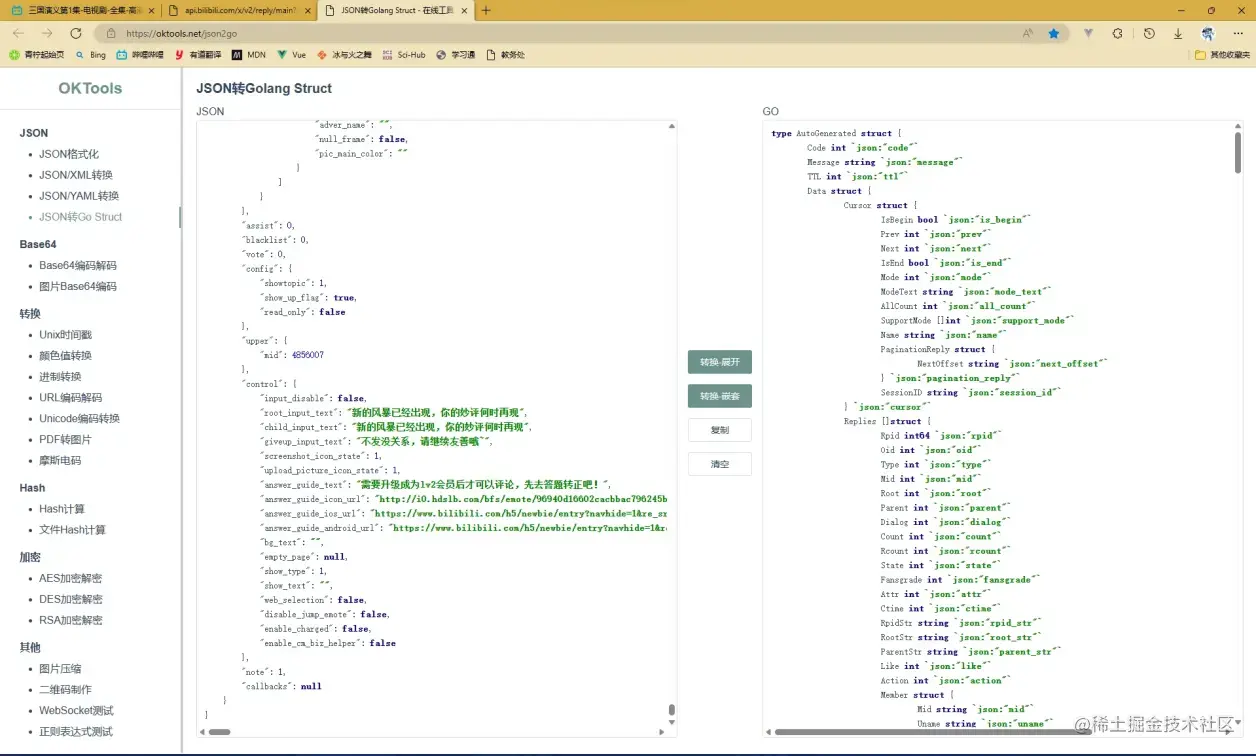This screenshot has height=756, width=1256.
Task: Open PDF转图片 tool
Action: click(65, 440)
